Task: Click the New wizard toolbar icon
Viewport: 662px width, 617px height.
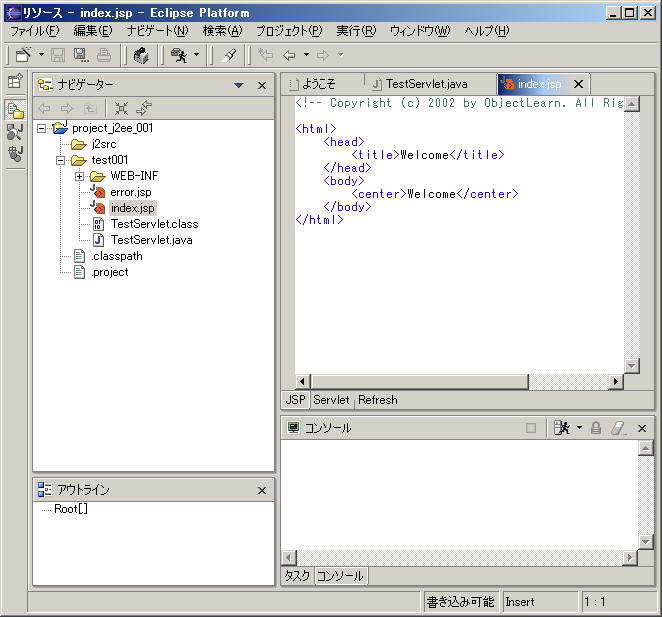Action: click(x=24, y=55)
